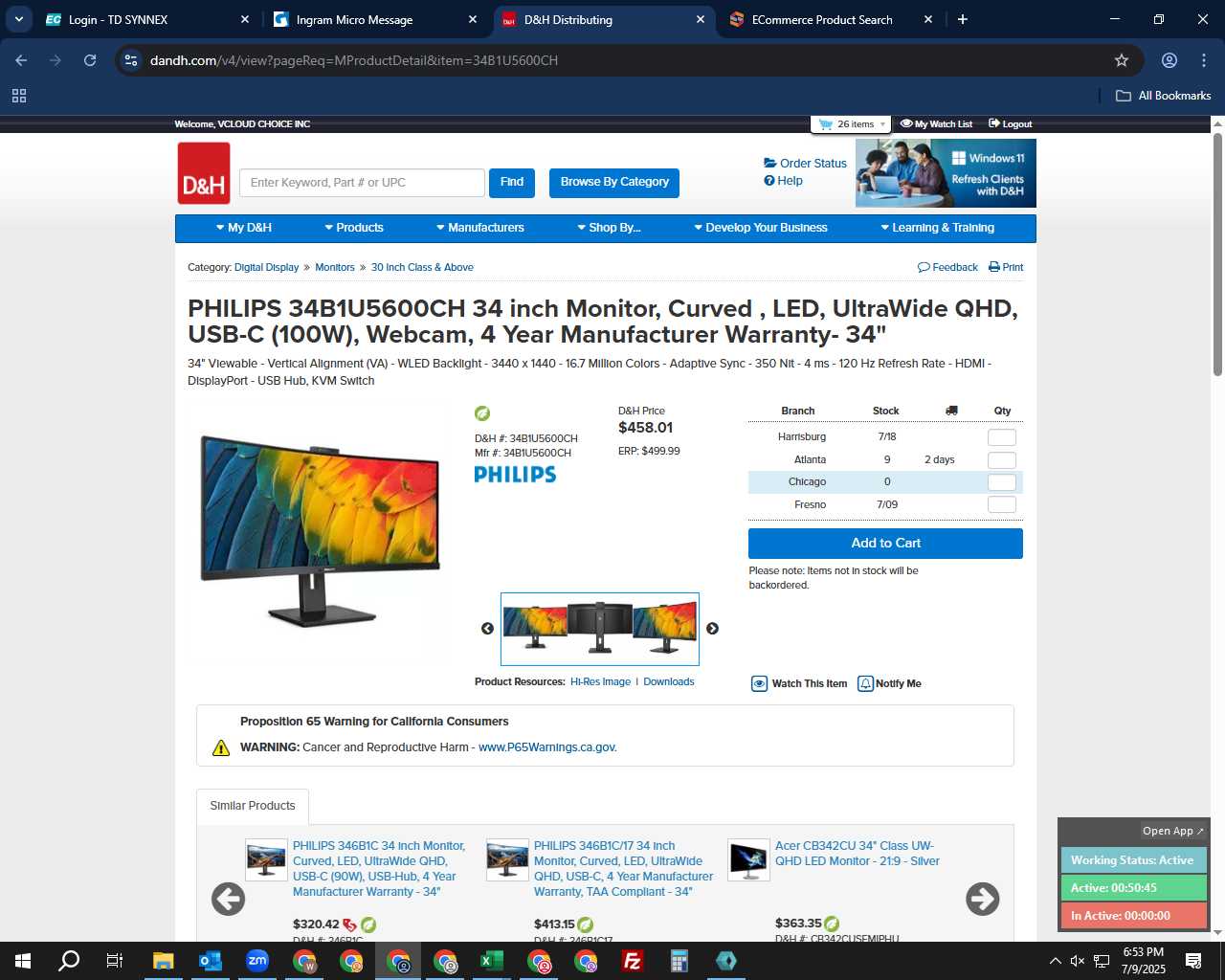Click the green eco leaf icon
The width and height of the screenshot is (1225, 980).
pyautogui.click(x=482, y=413)
